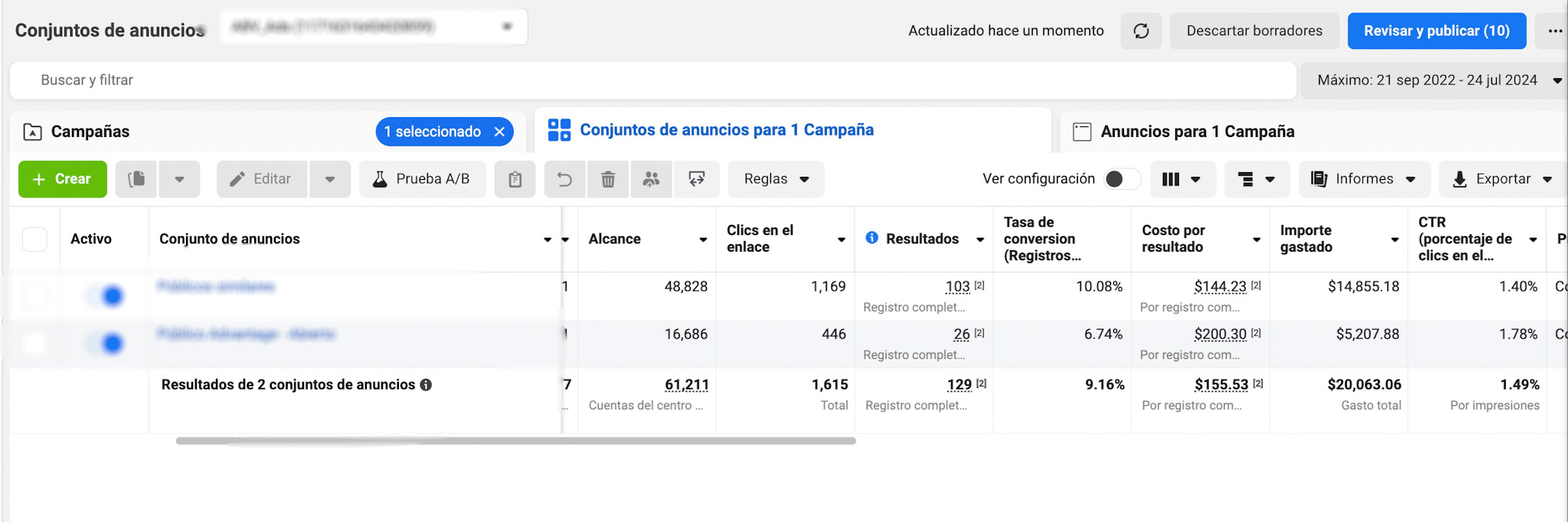Screen dimensions: 1568x522
Task: Click the green Crear button
Action: point(63,179)
